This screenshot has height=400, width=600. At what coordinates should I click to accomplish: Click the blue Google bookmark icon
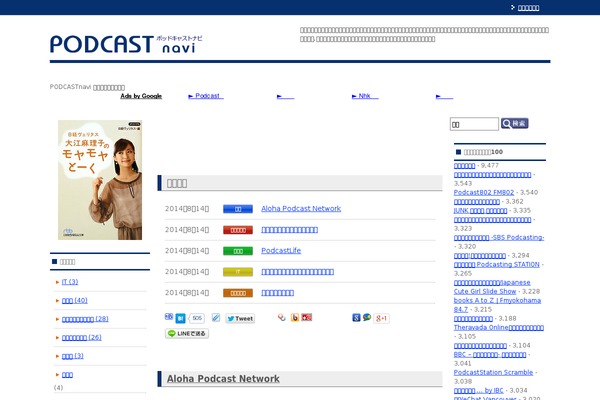click(356, 317)
